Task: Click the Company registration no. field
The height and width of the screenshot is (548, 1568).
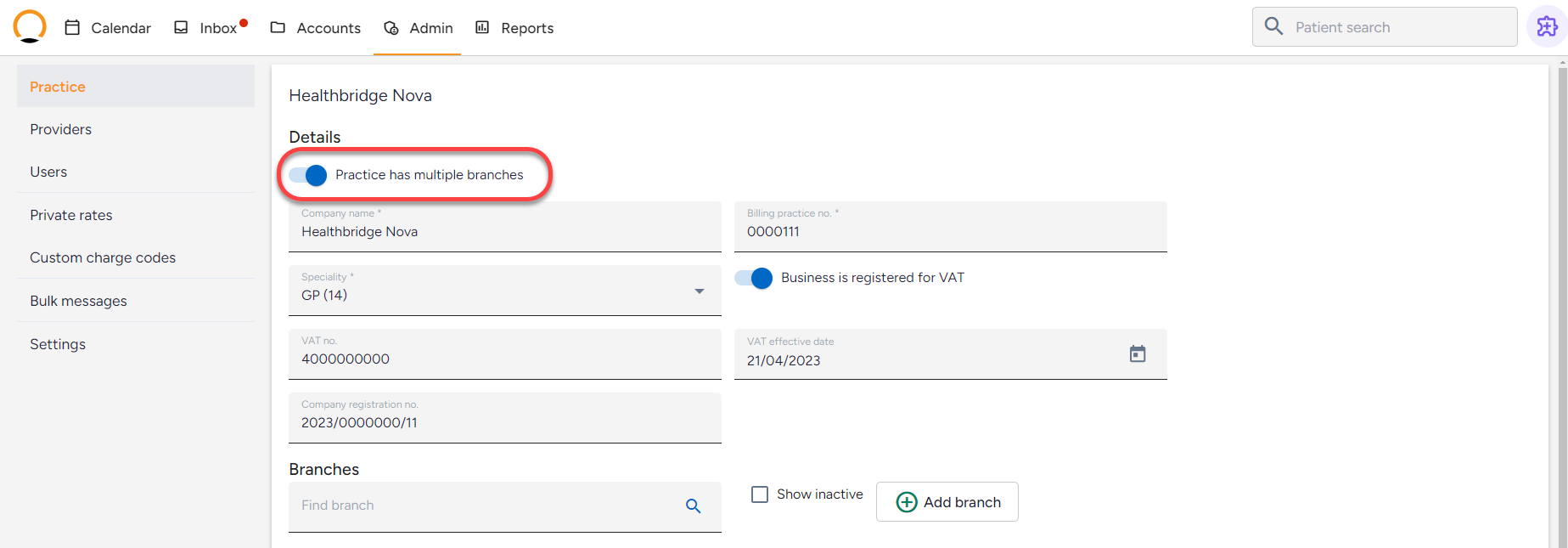Action: (505, 418)
